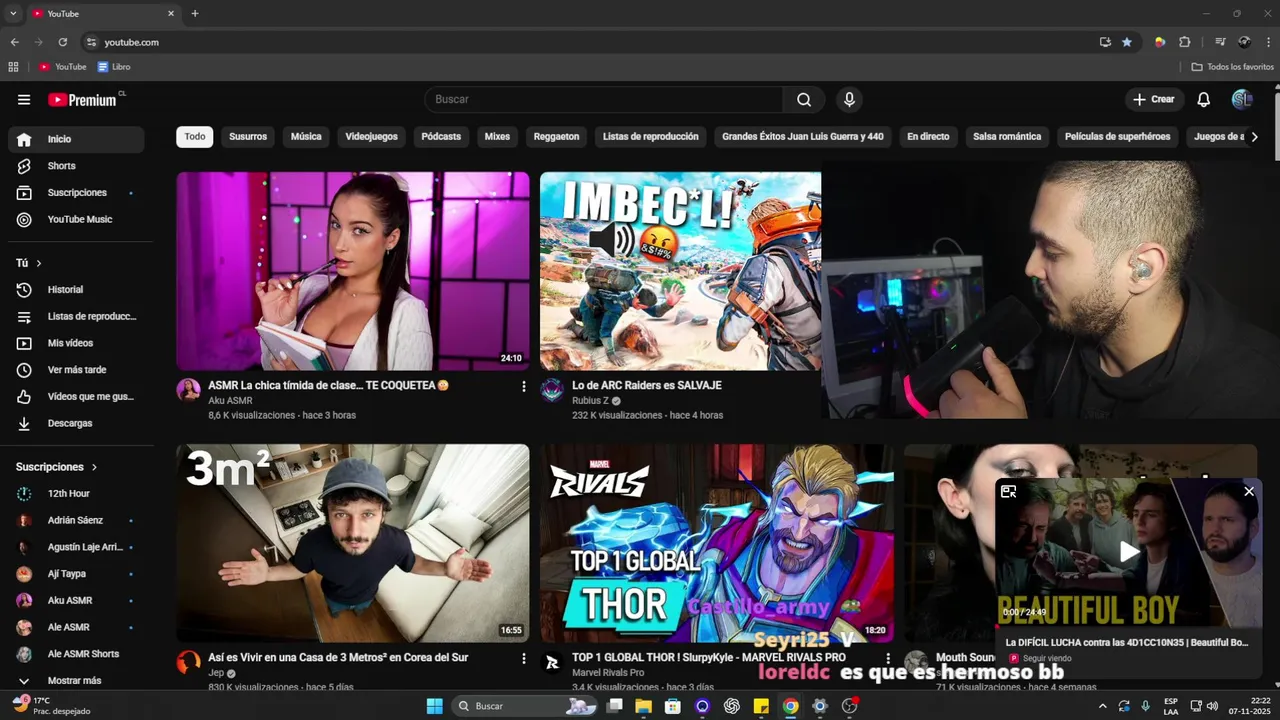Click the search magnifier button
1280x720 pixels.
point(804,99)
